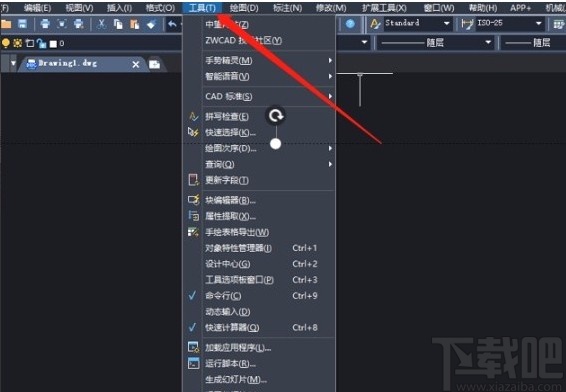The height and width of the screenshot is (392, 566).
Task: Choose 更新字段(T) menu entry
Action: (x=258, y=180)
